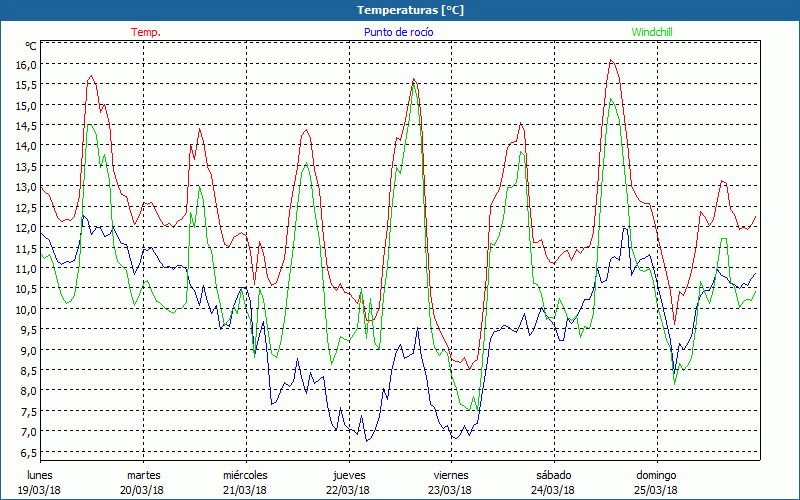This screenshot has width=800, height=500.
Task: Click the 14,5 y-axis value
Action: pyautogui.click(x=25, y=126)
